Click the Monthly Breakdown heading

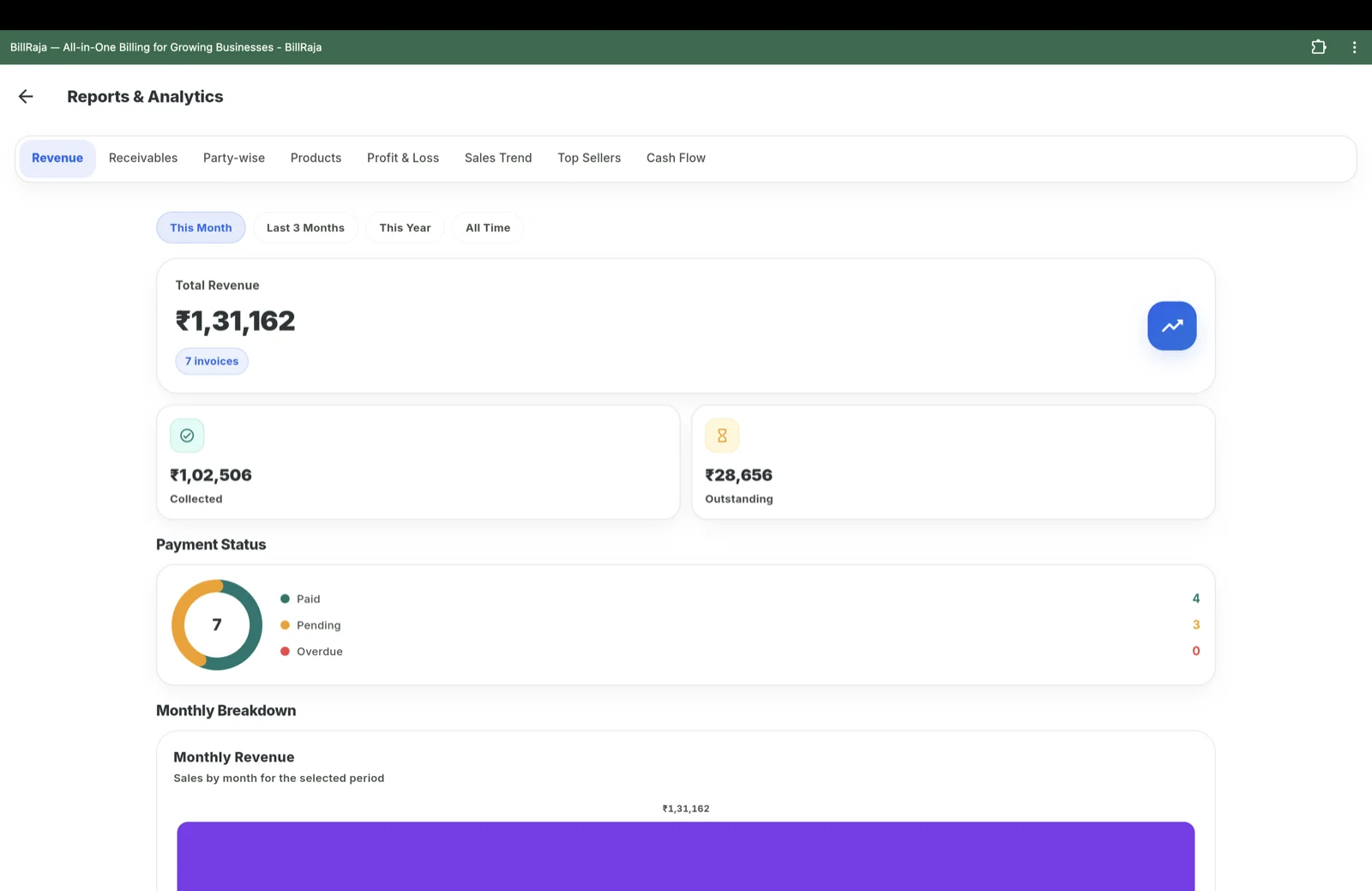point(226,711)
